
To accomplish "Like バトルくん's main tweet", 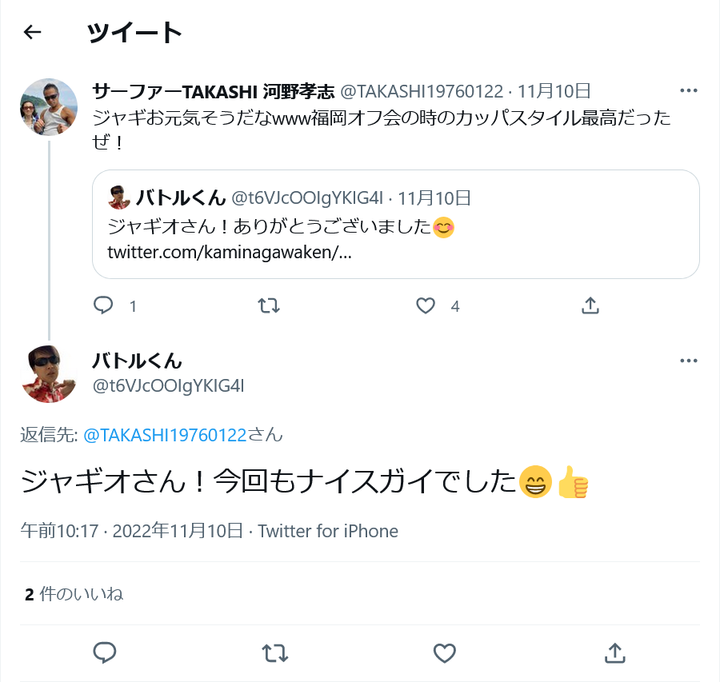I will [x=444, y=653].
